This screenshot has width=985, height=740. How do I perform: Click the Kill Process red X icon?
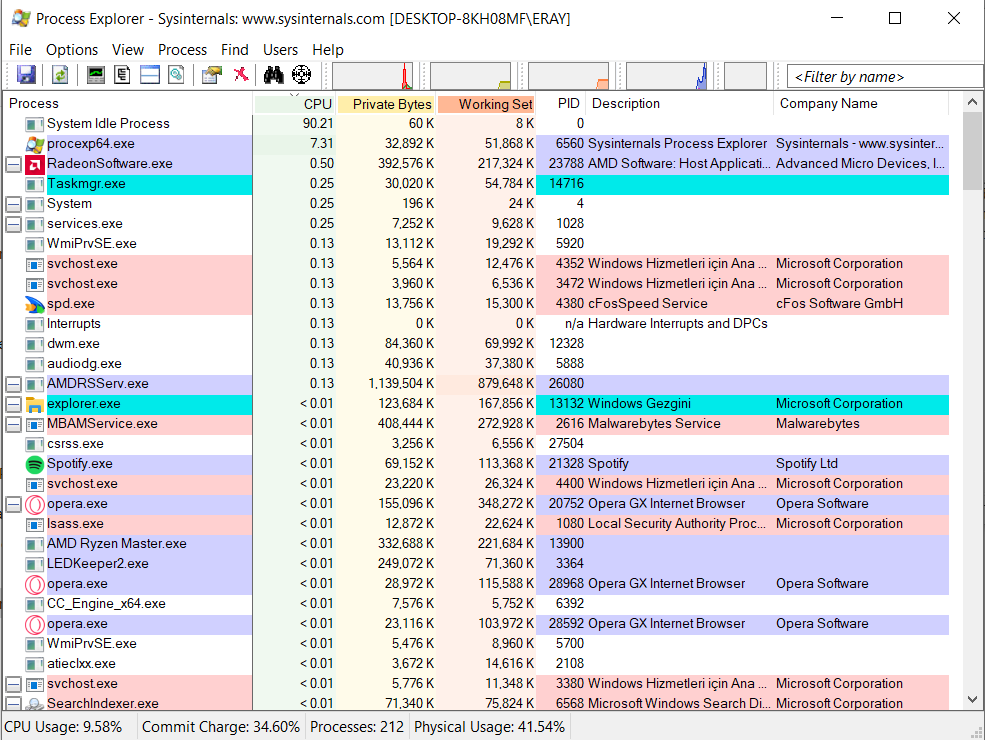pos(240,75)
